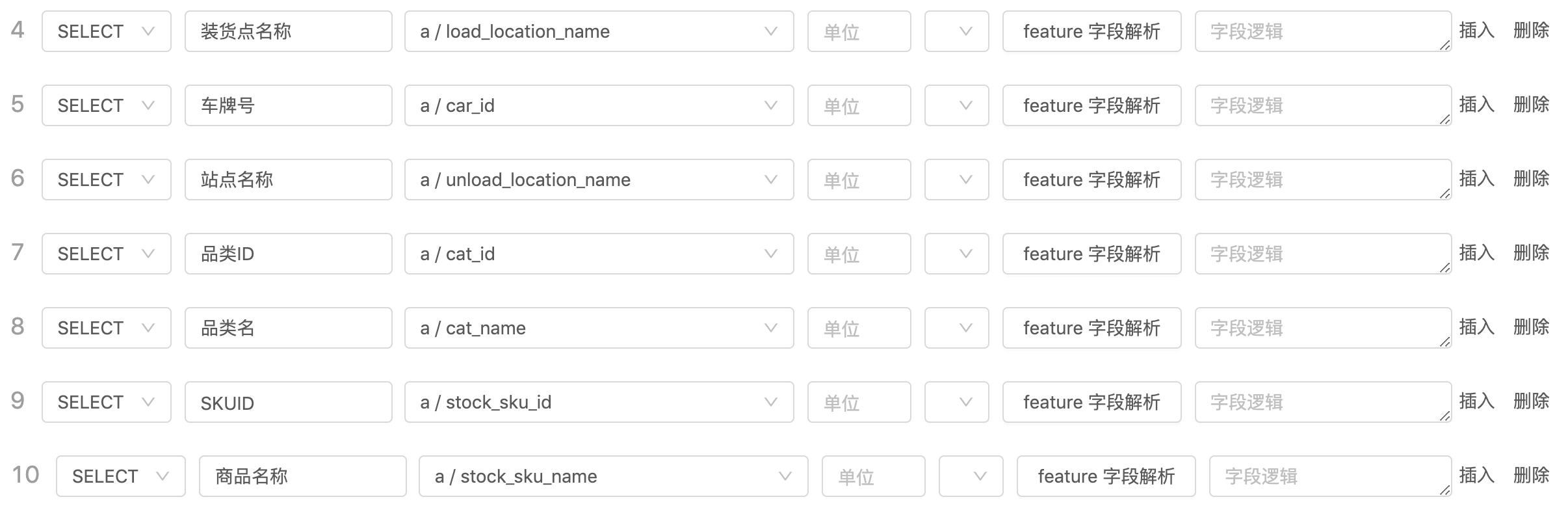Click the 单位 input in row 5
The width and height of the screenshot is (1568, 523).
[859, 105]
